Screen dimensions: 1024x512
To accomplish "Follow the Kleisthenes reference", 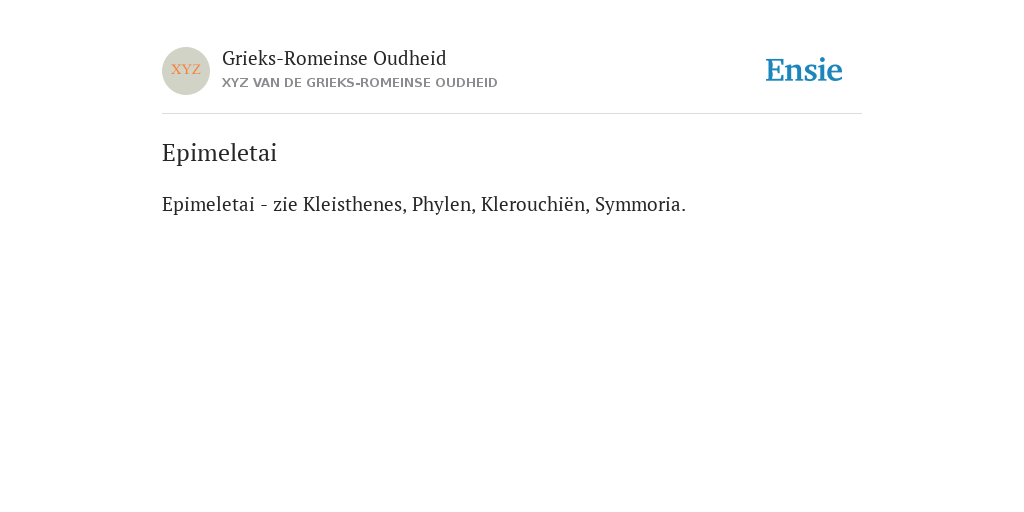I will pyautogui.click(x=355, y=204).
